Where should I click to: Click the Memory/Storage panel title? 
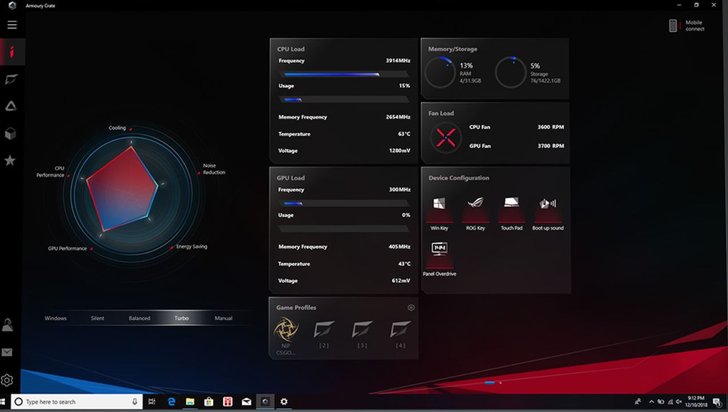tap(453, 49)
